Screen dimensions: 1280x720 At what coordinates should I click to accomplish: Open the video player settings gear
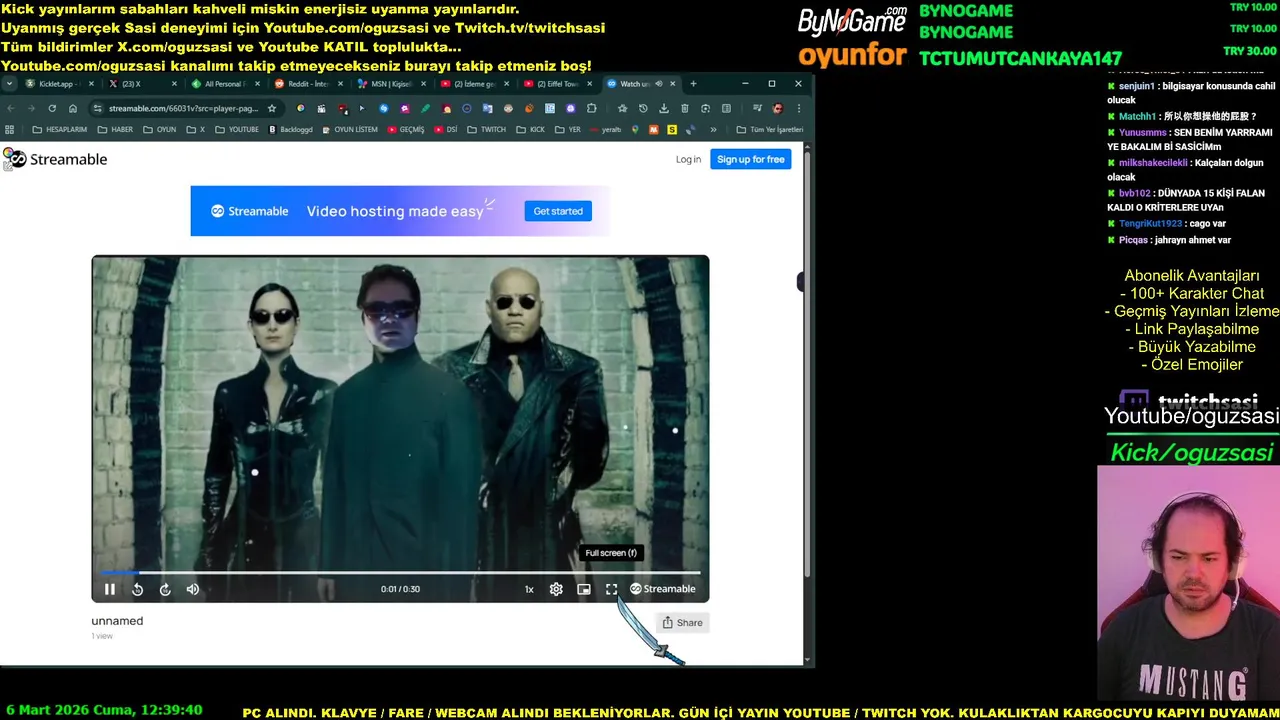556,589
